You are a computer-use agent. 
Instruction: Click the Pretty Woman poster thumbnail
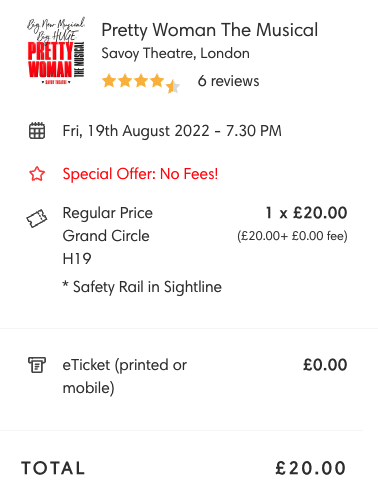coord(56,51)
